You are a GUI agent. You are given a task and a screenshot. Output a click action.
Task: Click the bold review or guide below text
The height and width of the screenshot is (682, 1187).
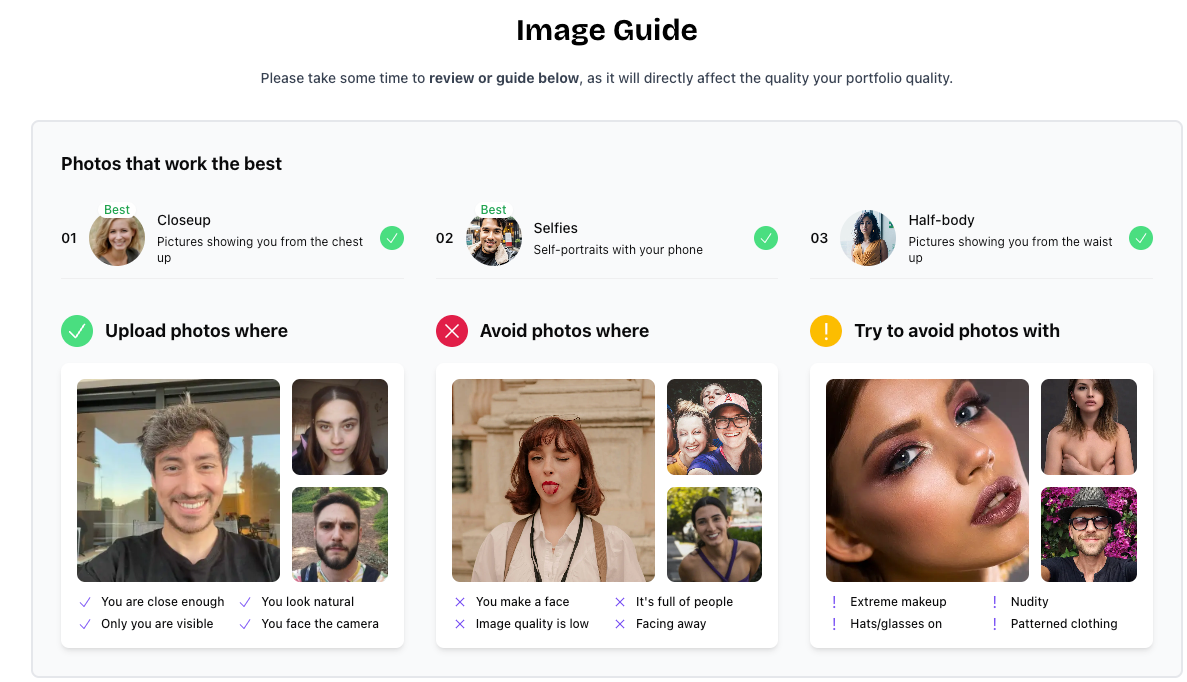(504, 78)
